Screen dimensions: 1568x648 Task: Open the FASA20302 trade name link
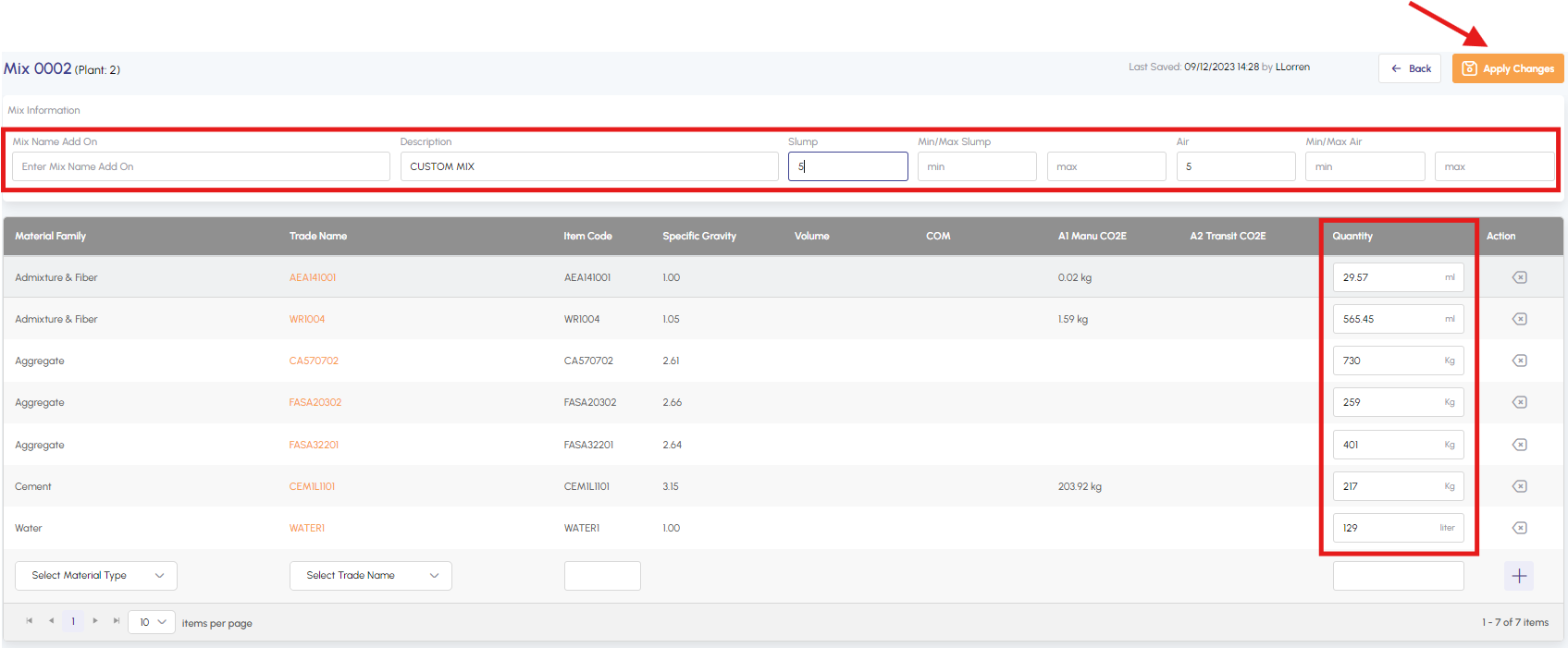[315, 403]
